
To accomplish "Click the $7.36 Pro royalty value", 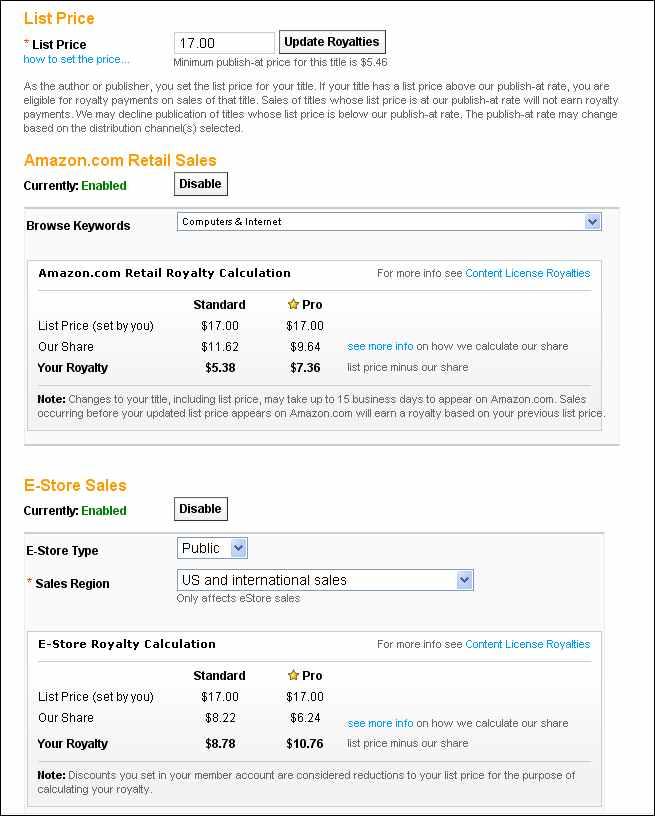I will point(305,368).
